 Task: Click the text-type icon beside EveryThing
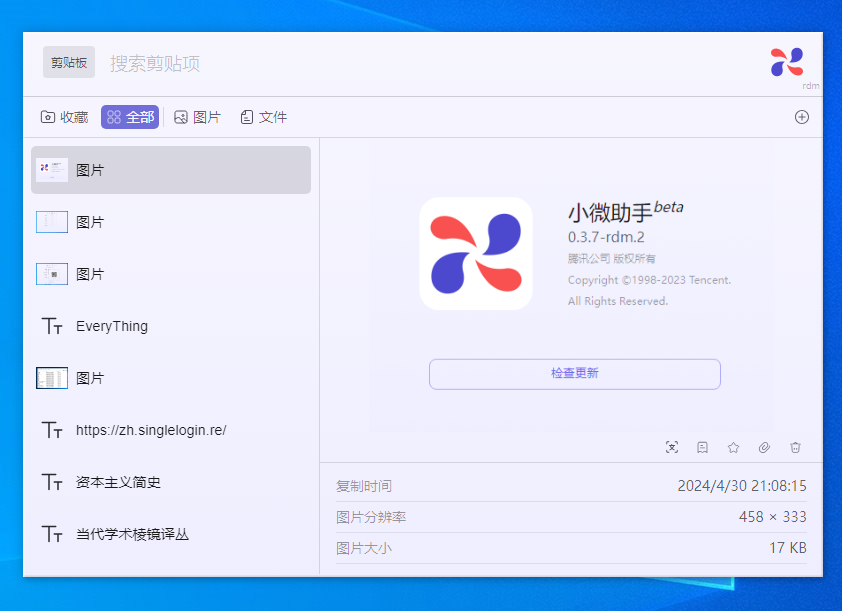tap(52, 326)
